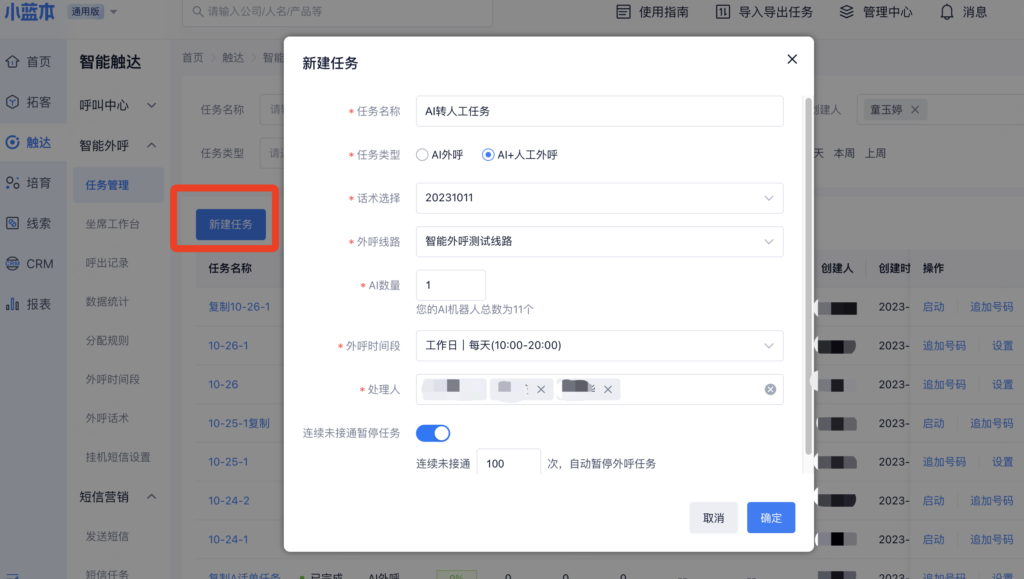Open 使用指南 in the top bar
1024x579 pixels.
(x=650, y=12)
